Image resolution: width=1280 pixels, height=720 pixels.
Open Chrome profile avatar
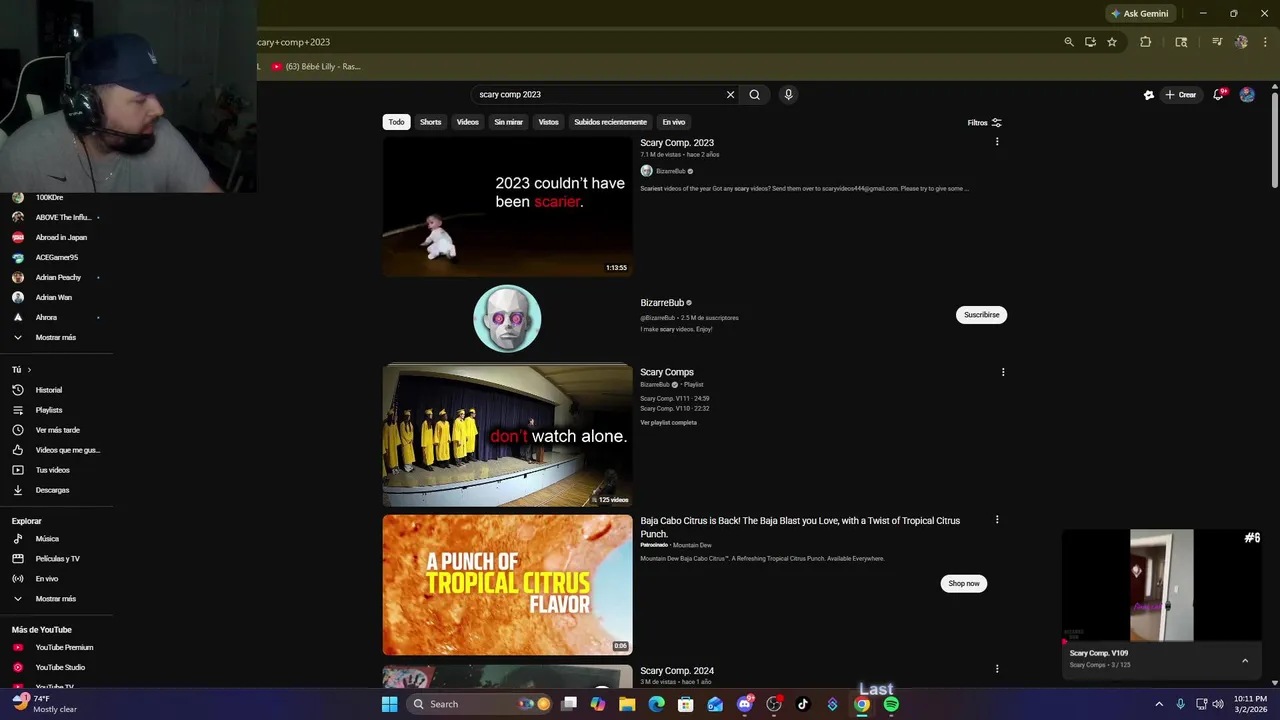1241,42
